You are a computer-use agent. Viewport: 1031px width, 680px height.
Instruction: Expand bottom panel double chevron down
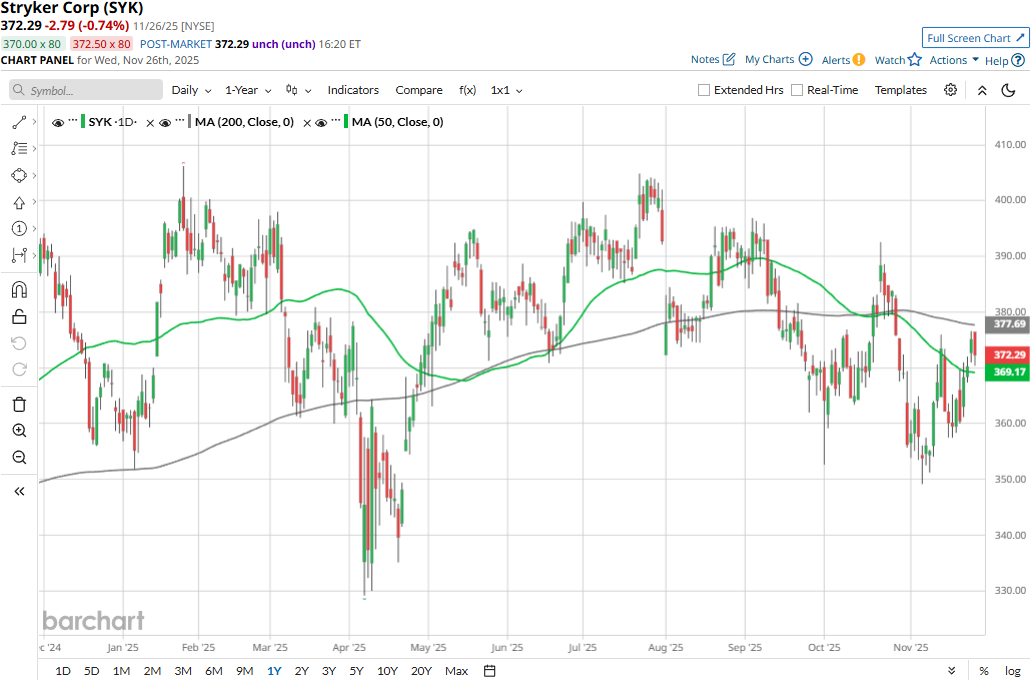point(951,671)
